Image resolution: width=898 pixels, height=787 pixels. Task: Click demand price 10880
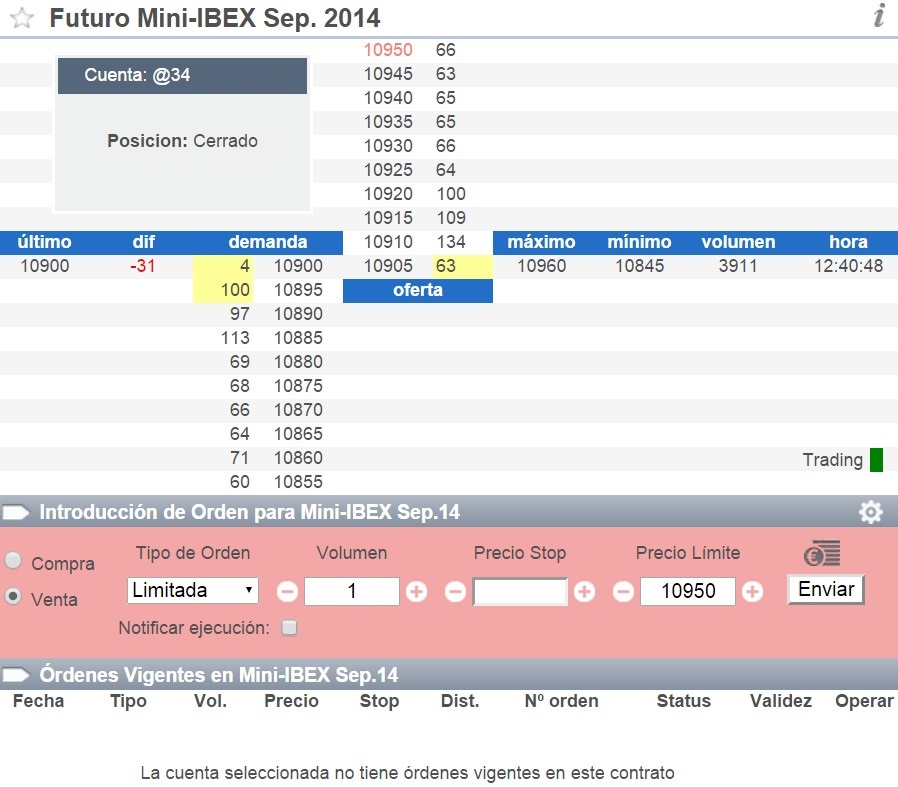point(298,363)
